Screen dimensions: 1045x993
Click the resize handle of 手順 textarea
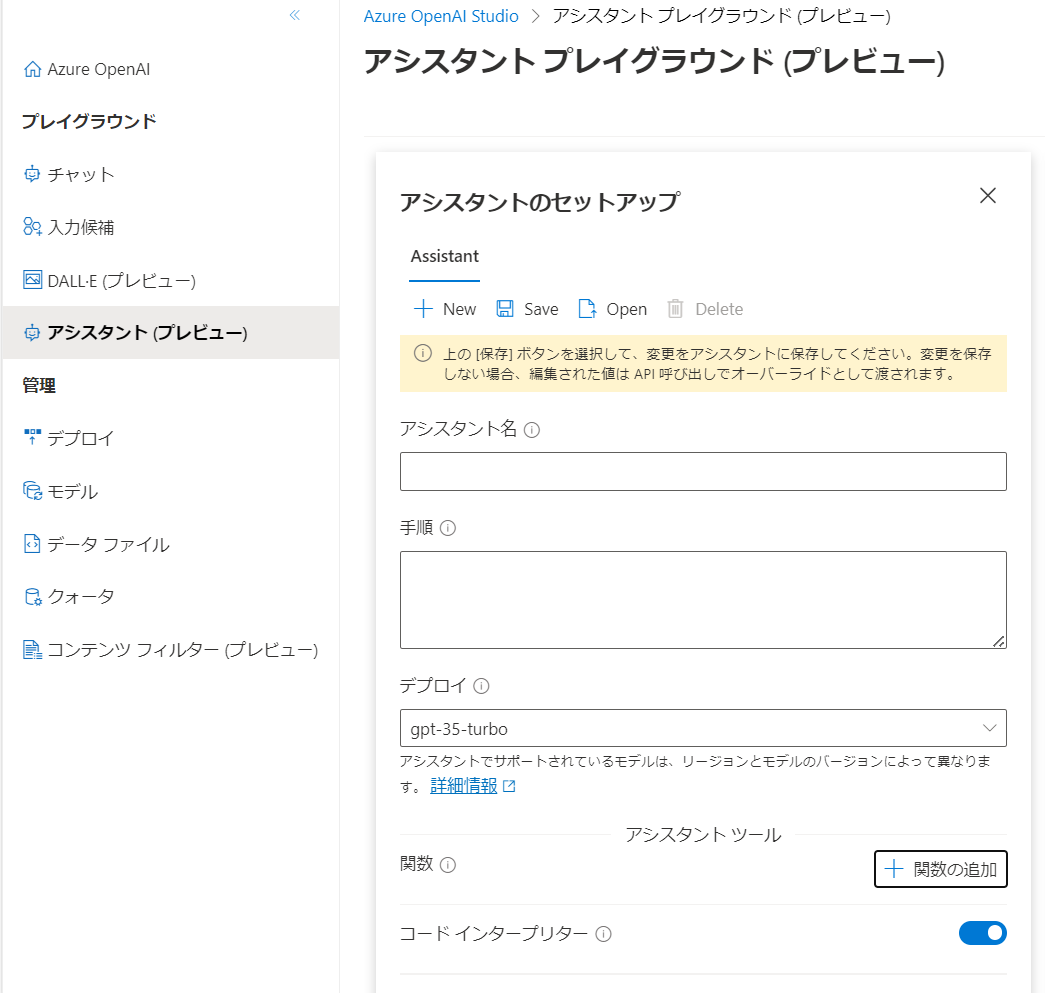[x=998, y=641]
